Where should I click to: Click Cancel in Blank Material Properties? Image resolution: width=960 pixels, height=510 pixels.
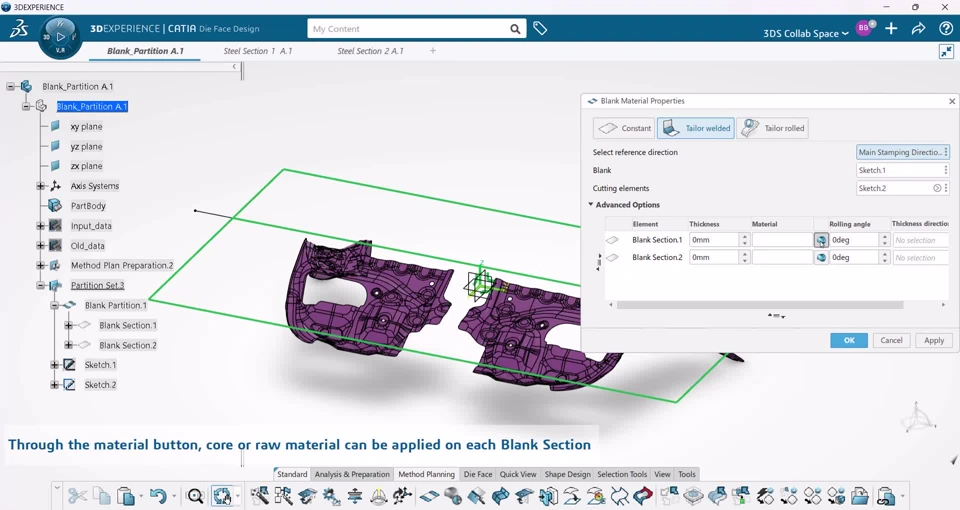(x=891, y=340)
